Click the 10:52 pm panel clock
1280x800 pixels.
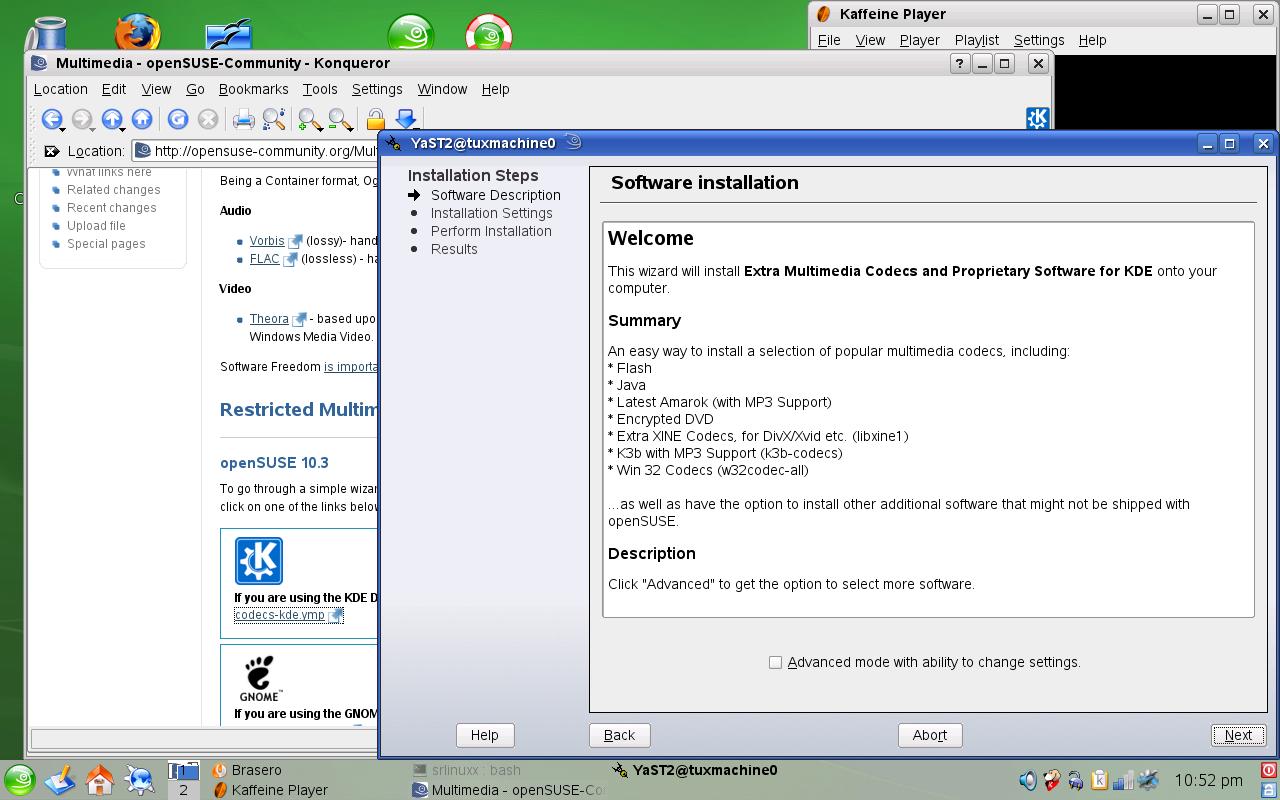pyautogui.click(x=1208, y=780)
